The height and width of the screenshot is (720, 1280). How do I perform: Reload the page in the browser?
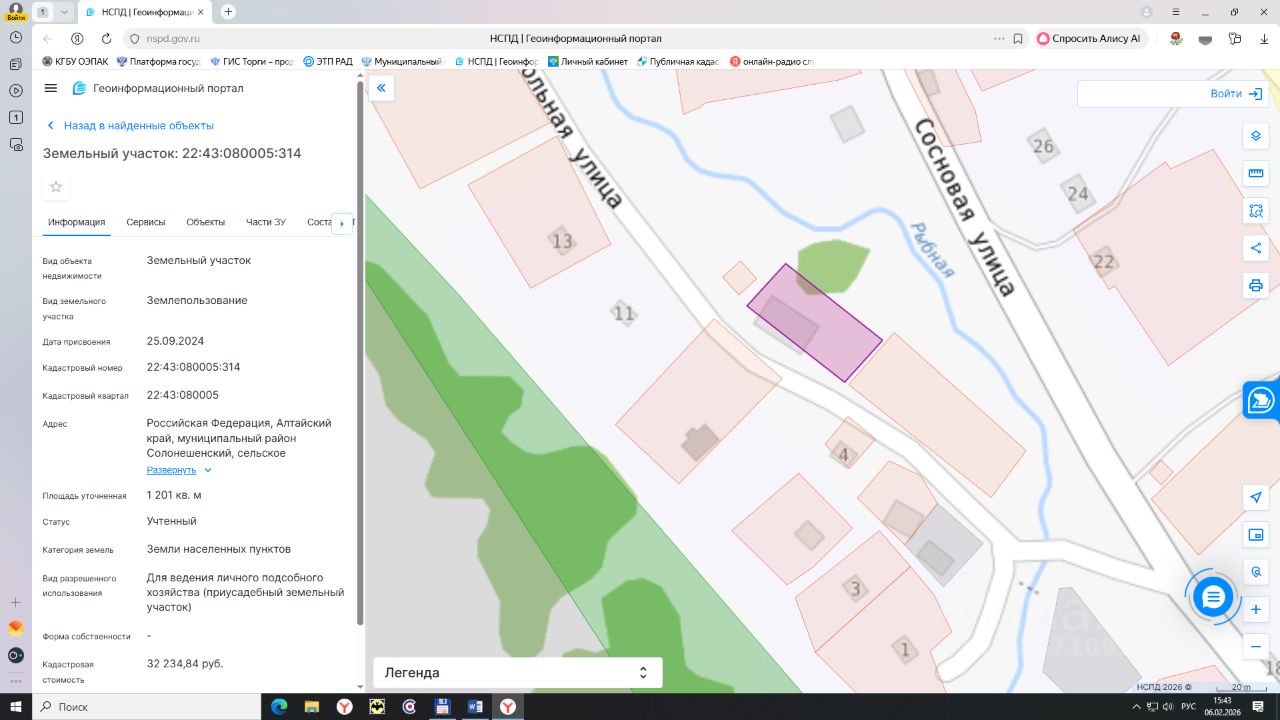(x=106, y=39)
